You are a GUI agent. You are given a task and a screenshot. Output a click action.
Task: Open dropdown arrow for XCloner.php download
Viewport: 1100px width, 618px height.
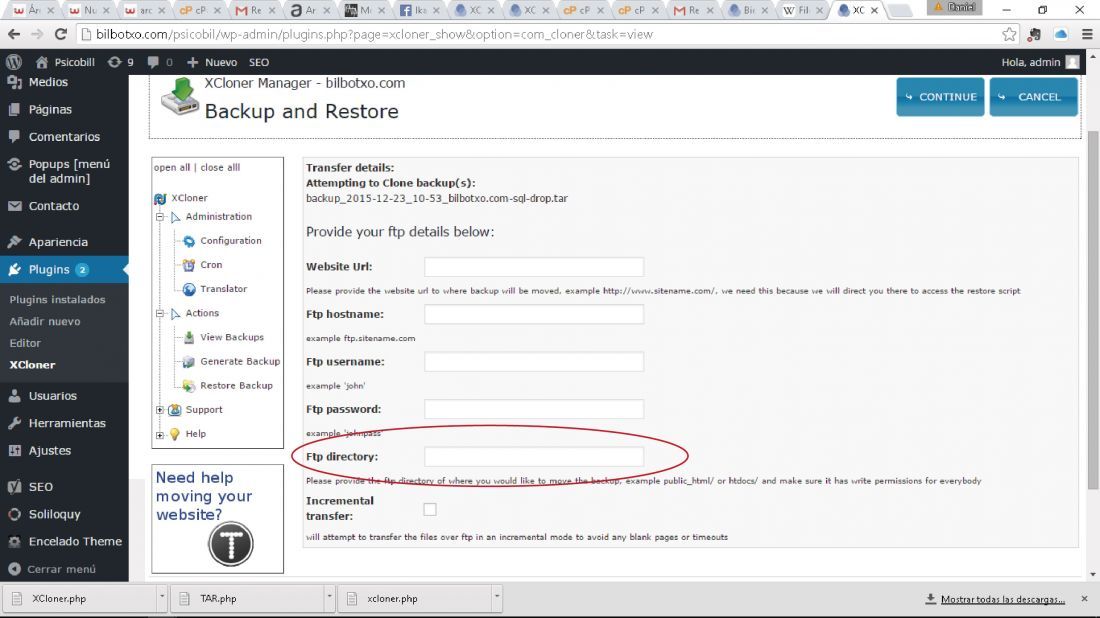click(x=162, y=597)
